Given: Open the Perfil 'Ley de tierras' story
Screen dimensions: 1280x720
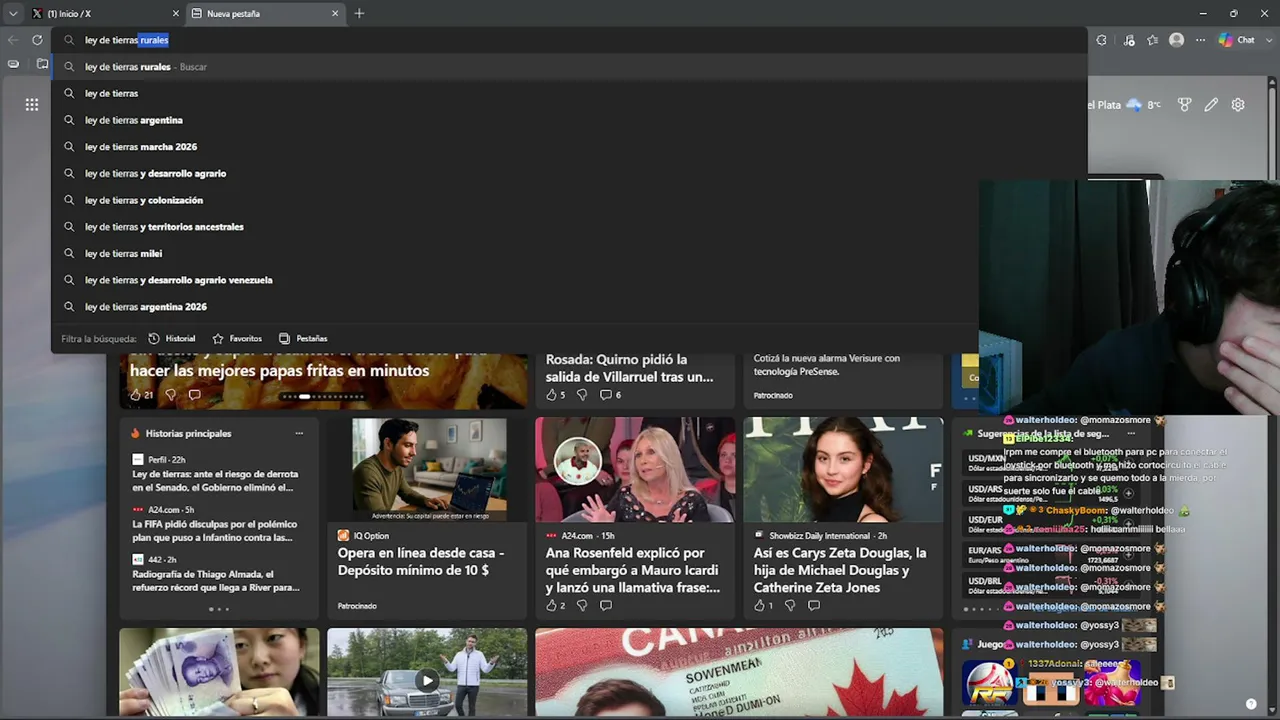Looking at the screenshot, I should [x=213, y=481].
